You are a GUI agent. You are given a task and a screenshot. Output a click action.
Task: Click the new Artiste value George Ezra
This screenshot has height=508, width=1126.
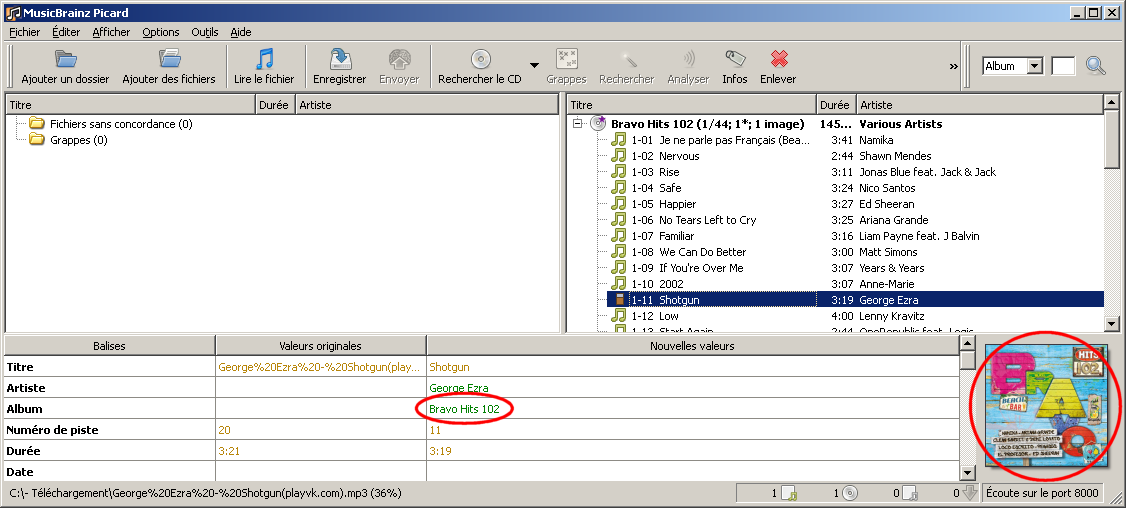458,388
